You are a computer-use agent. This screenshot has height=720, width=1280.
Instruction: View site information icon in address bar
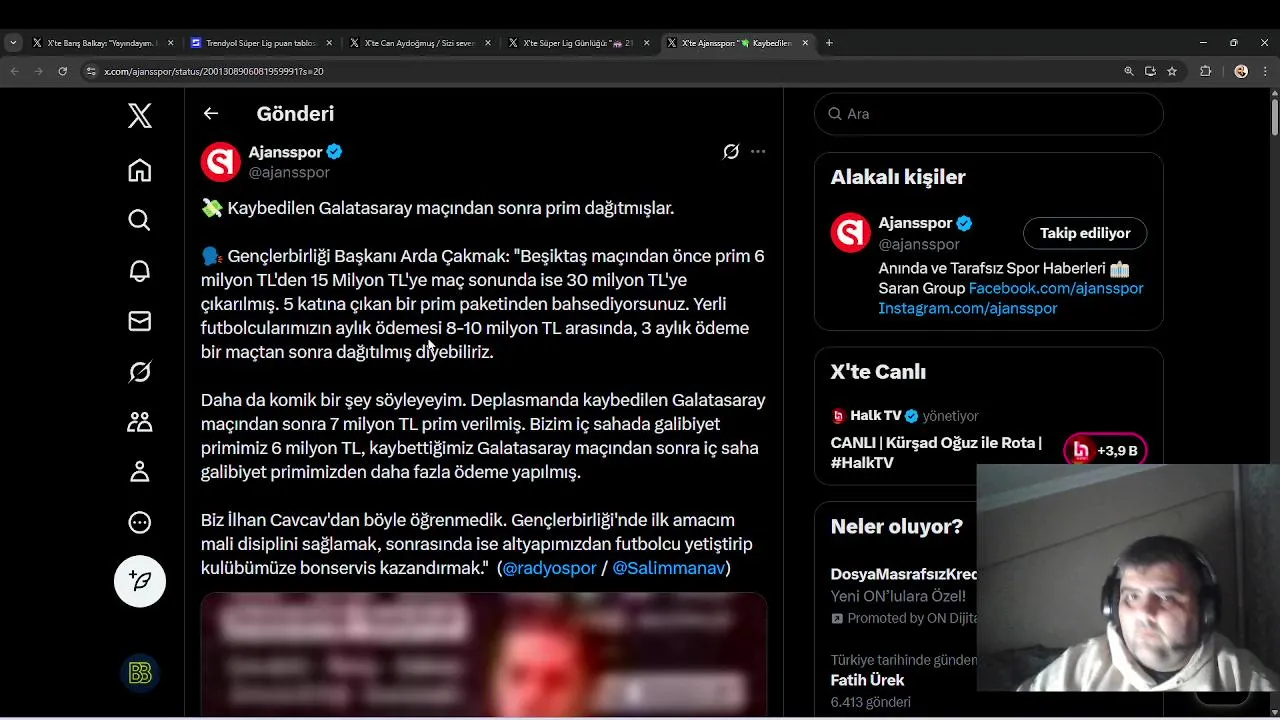pyautogui.click(x=91, y=71)
